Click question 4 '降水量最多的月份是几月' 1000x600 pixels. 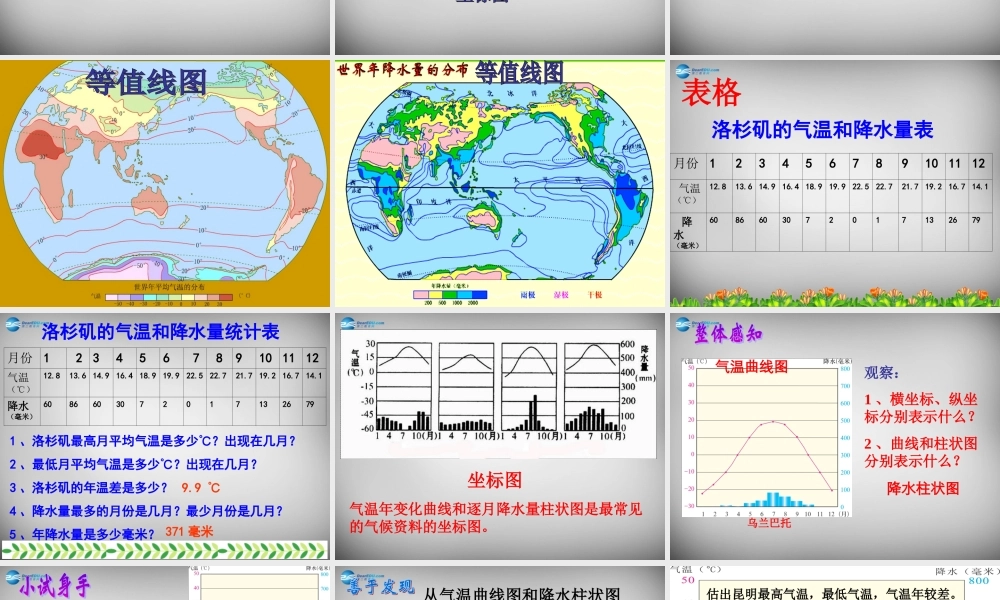[x=146, y=511]
